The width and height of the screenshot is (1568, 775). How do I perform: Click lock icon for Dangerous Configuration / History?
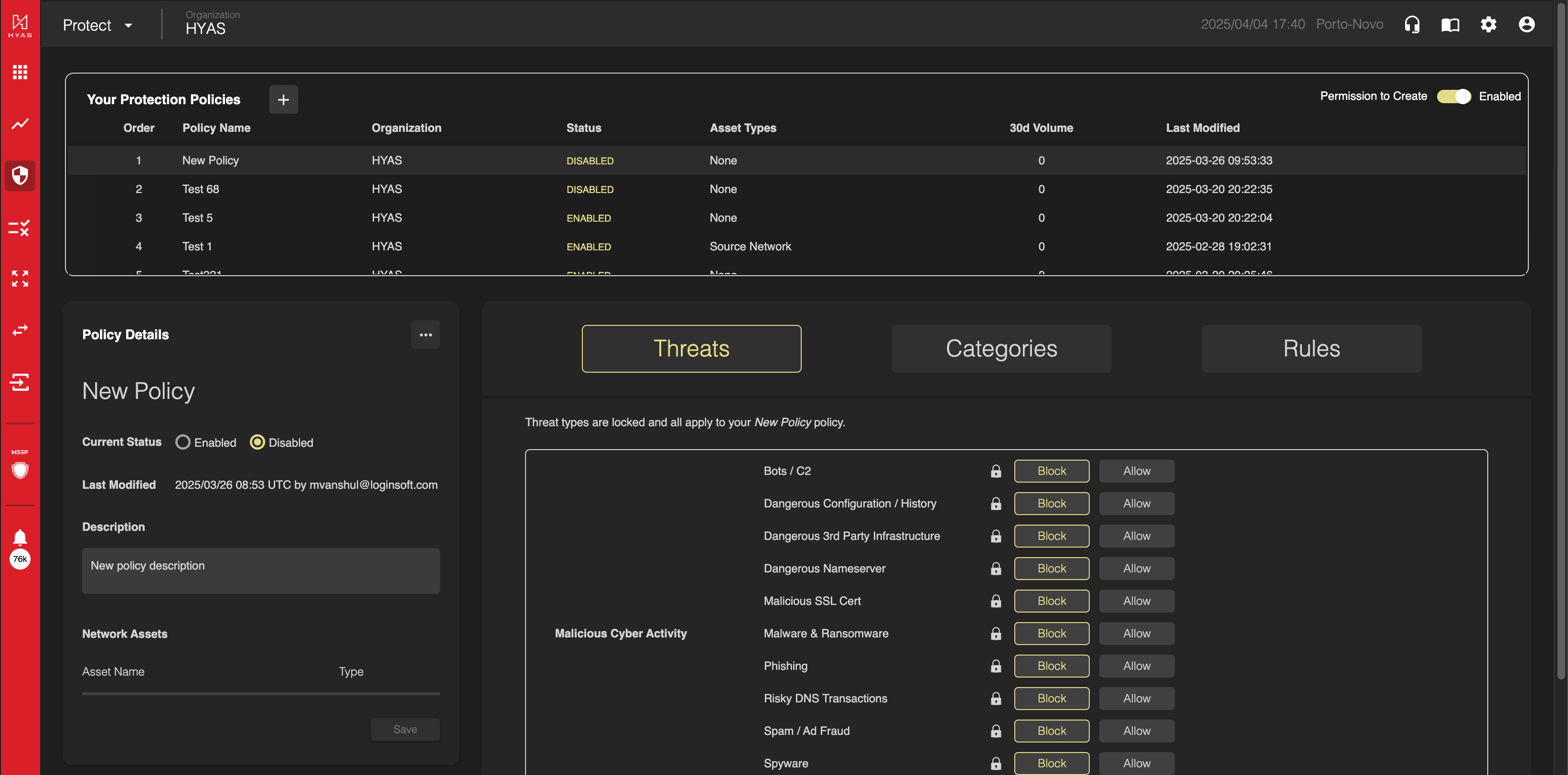click(x=996, y=504)
